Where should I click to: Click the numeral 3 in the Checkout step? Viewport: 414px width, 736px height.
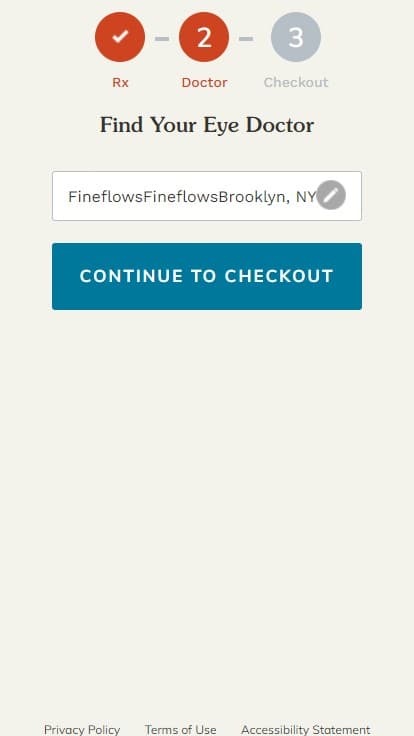click(x=296, y=38)
